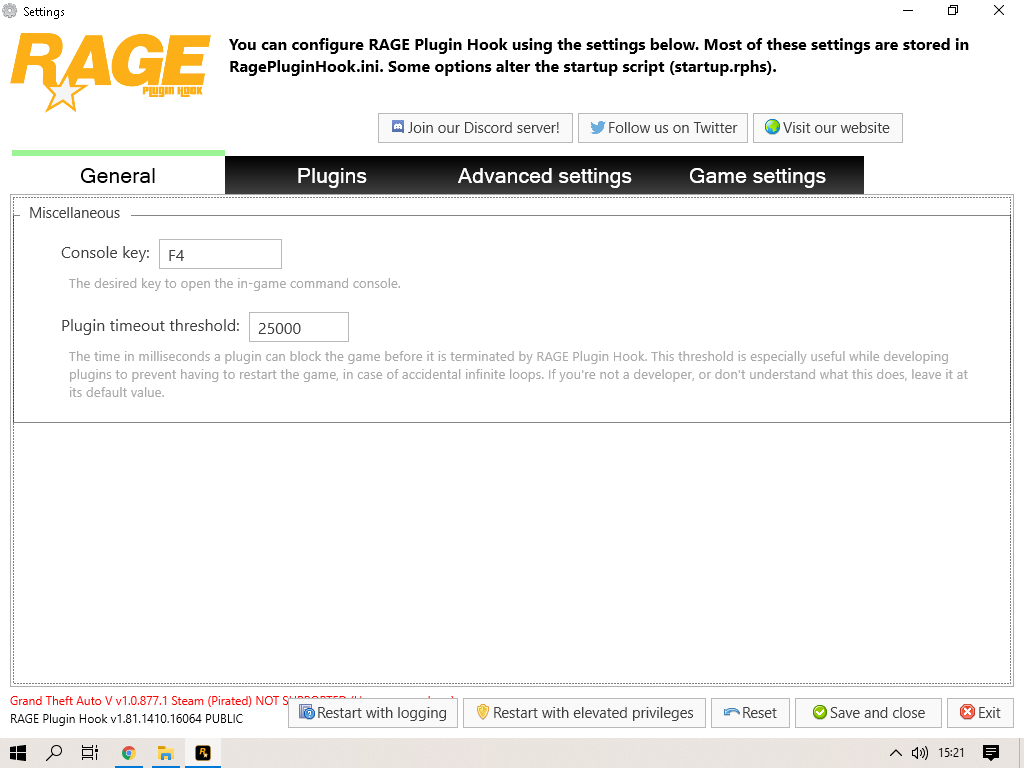The height and width of the screenshot is (768, 1024).
Task: Open the Join our Discord server button
Action: 475,128
